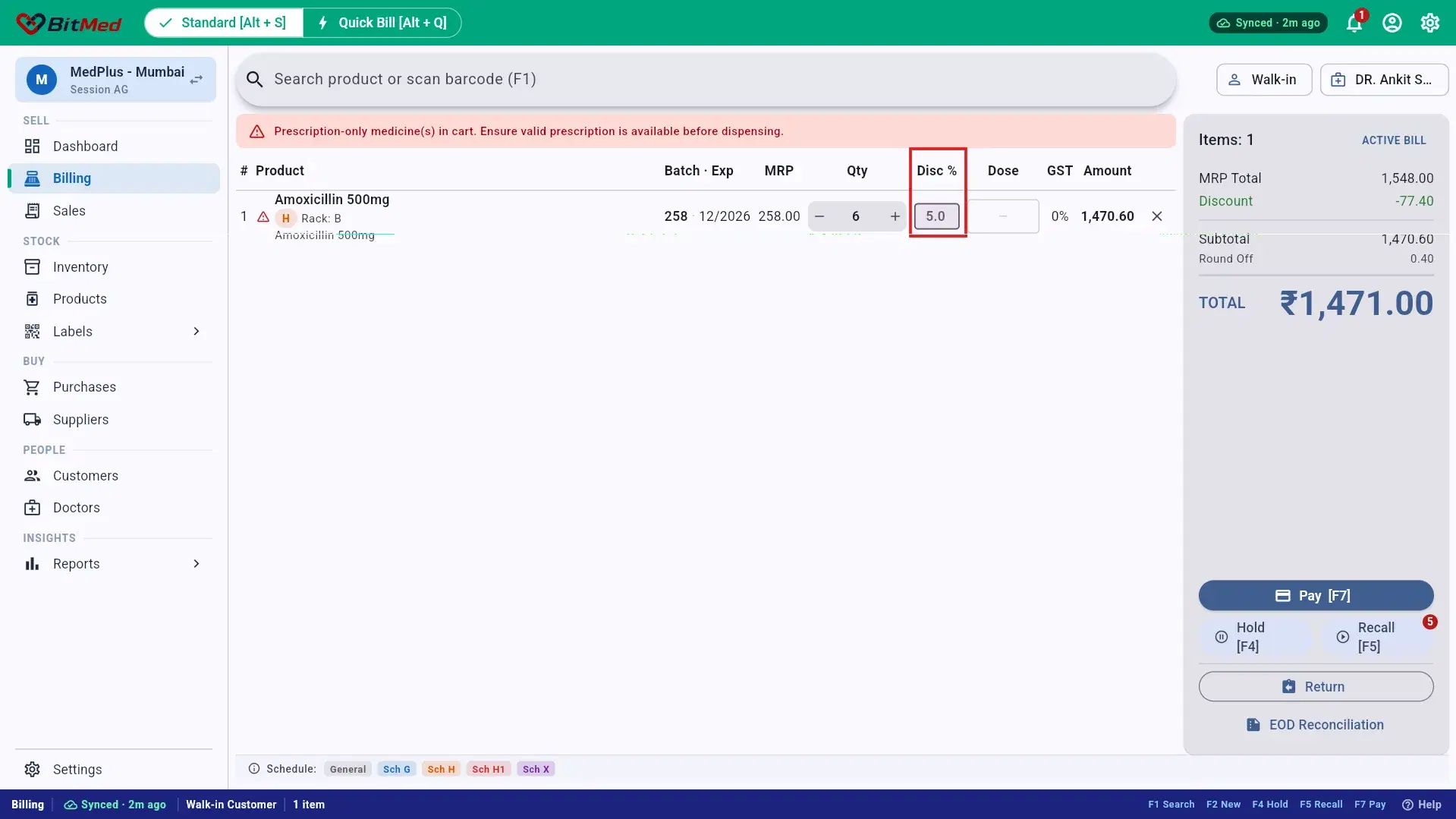Click the cloud sync icon in status bar
This screenshot has width=1456, height=819.
point(71,805)
